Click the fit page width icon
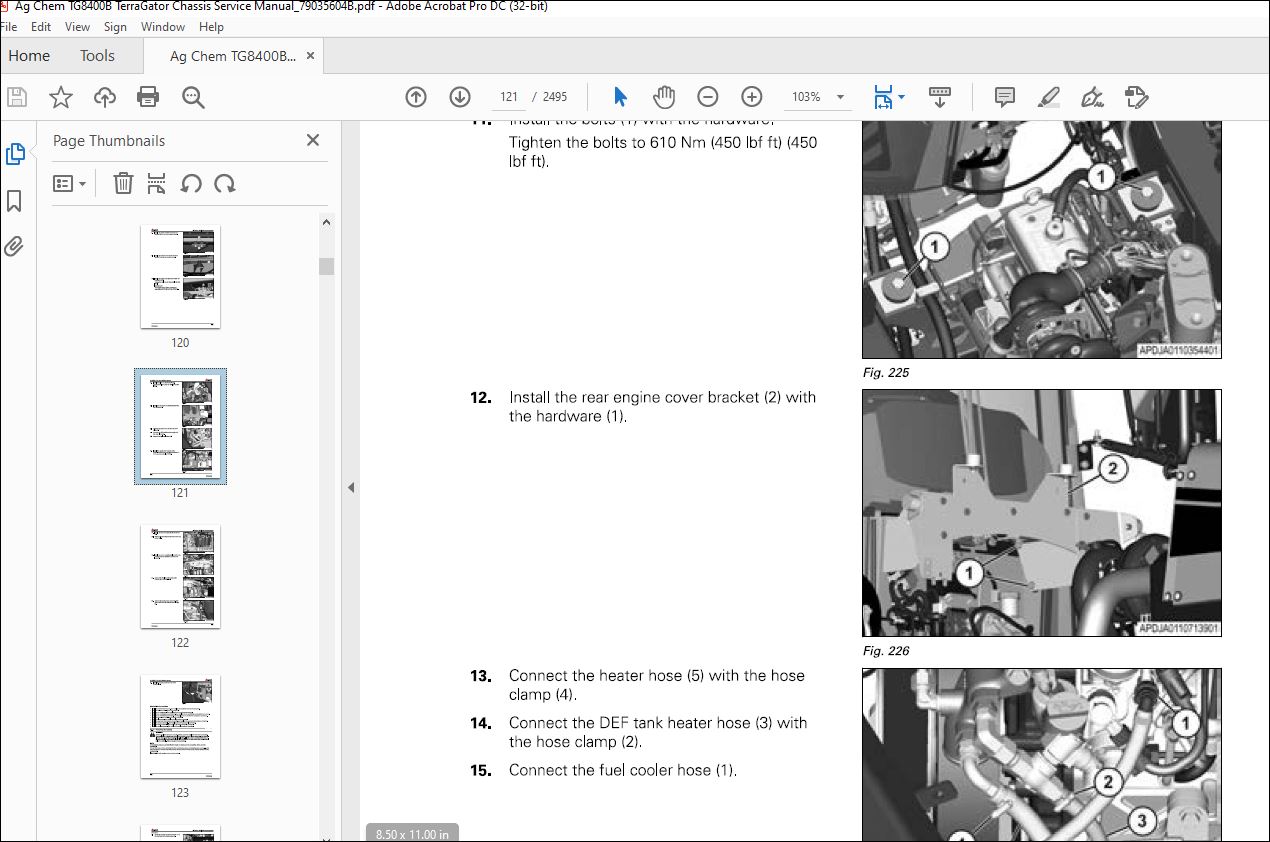 883,97
